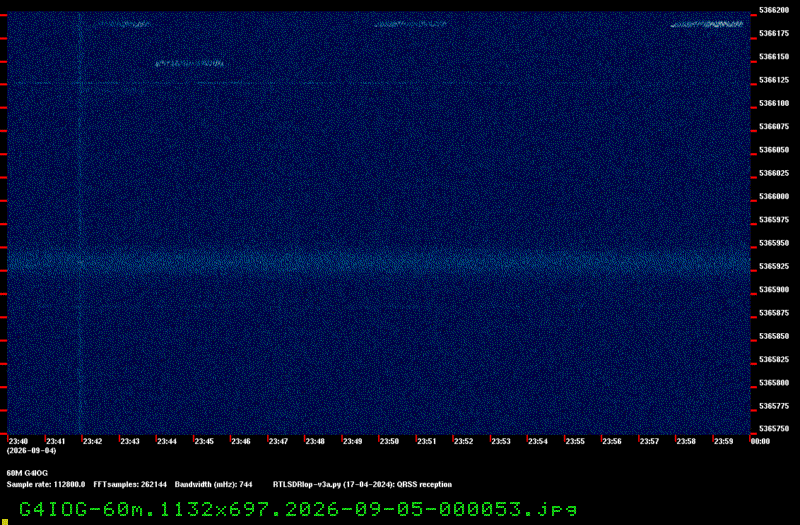Viewport: 800px width, 525px height.
Task: Click the 00:00 time axis label
Action: tap(760, 441)
